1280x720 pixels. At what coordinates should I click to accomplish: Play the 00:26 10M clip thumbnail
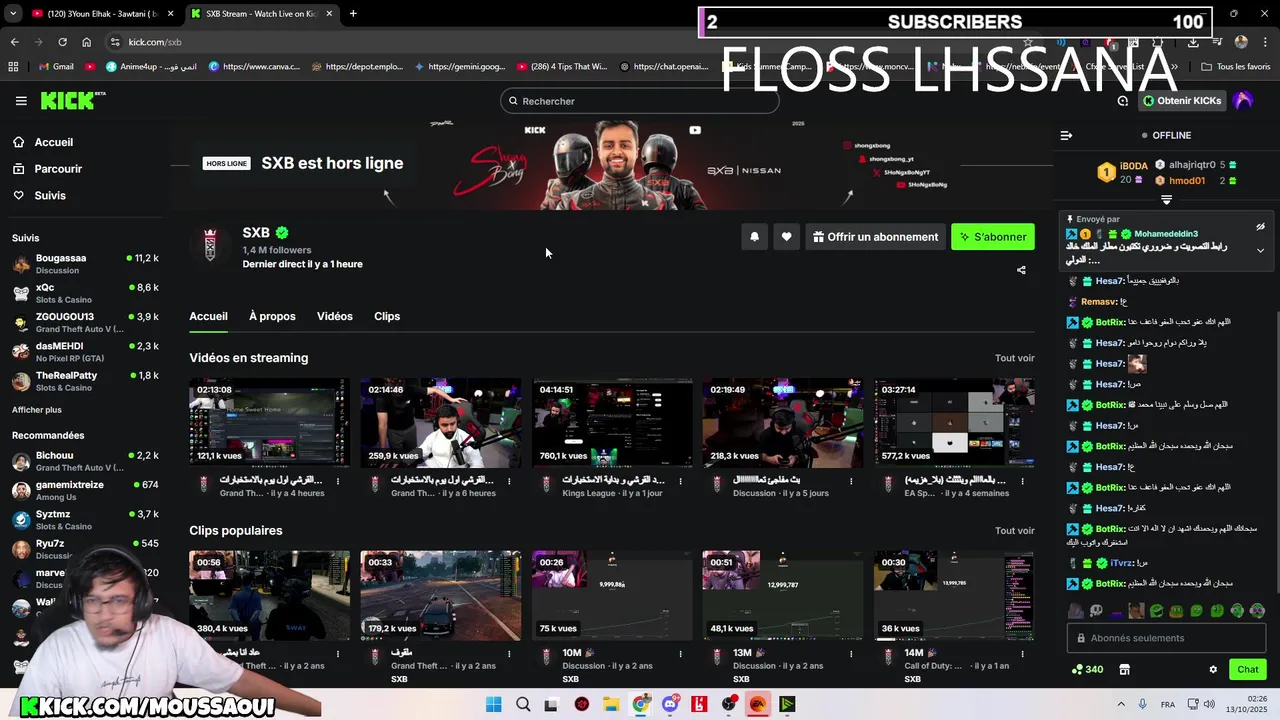pyautogui.click(x=612, y=595)
